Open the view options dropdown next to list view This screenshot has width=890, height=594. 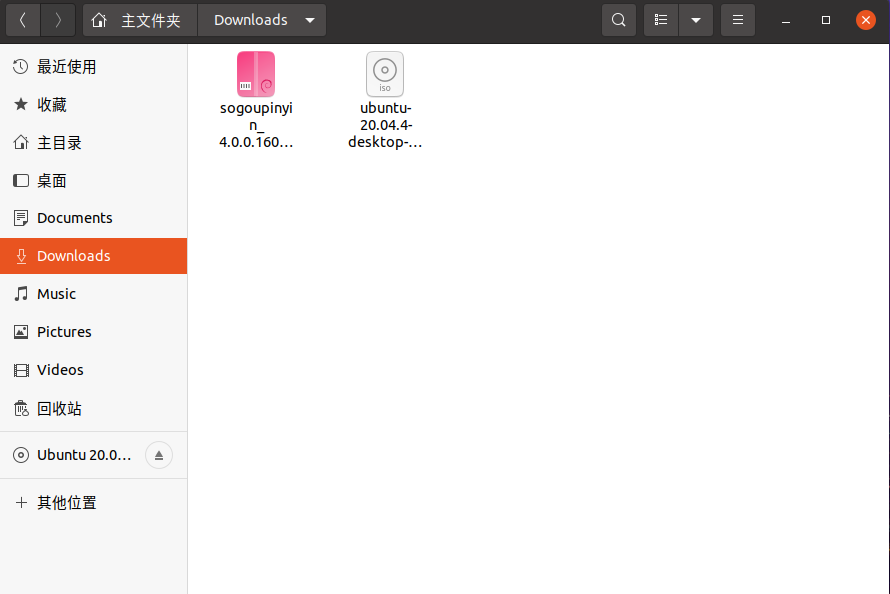696,19
